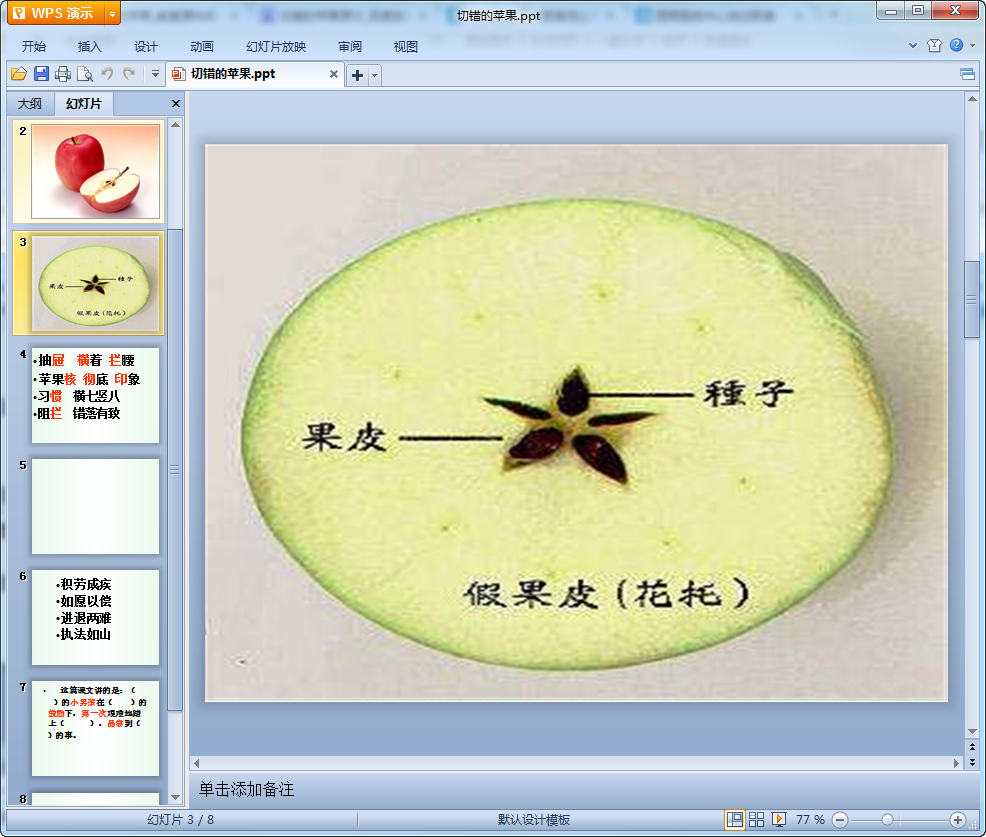Screen dimensions: 986x837
Task: Select the blank slide 5 thumbnail
Action: point(96,506)
